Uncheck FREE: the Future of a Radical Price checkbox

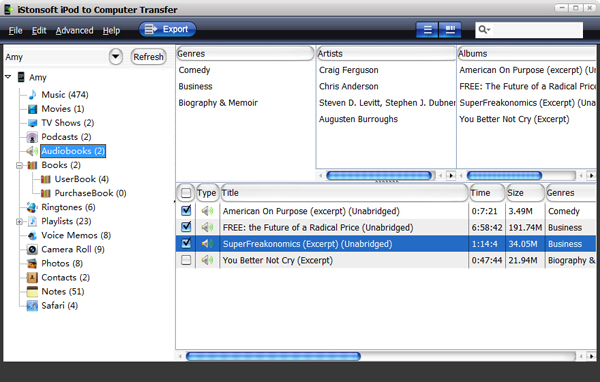(x=186, y=227)
